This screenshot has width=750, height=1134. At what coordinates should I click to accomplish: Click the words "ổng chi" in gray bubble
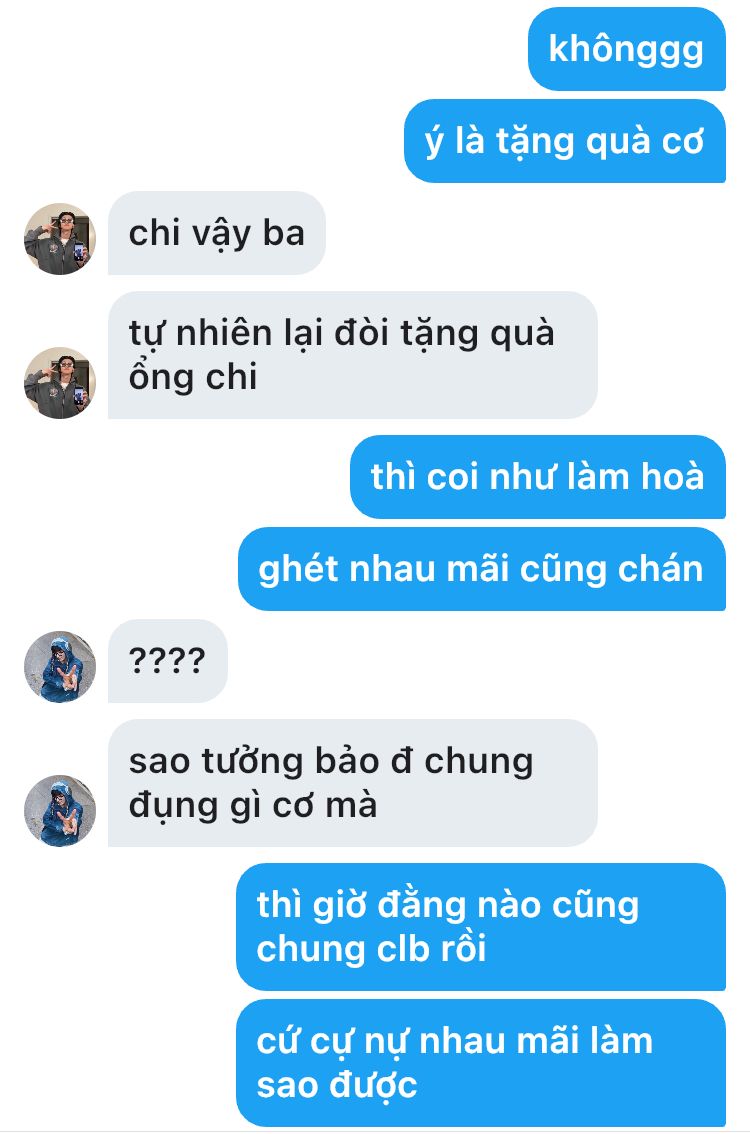[x=193, y=378]
